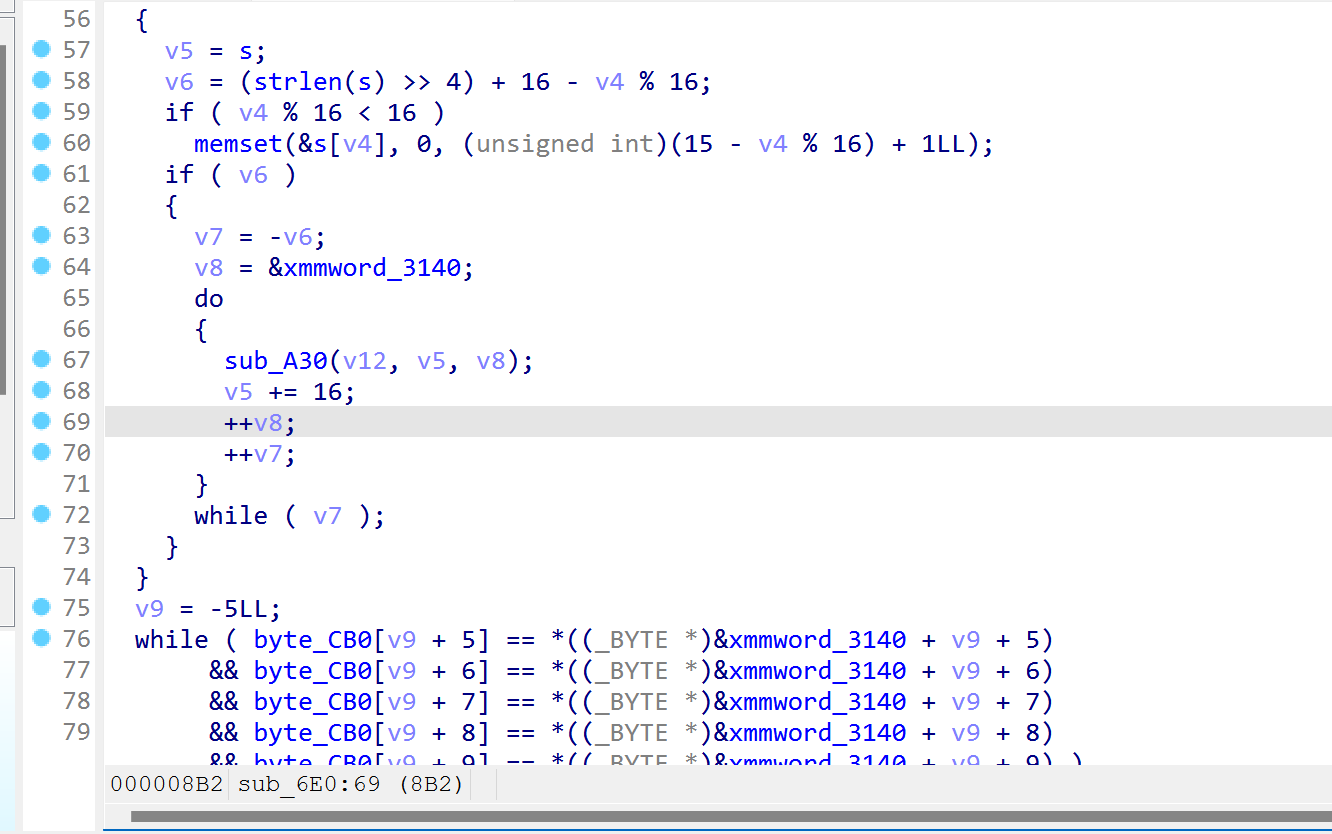Click the blue dot on highlighted line 69

tap(41, 421)
